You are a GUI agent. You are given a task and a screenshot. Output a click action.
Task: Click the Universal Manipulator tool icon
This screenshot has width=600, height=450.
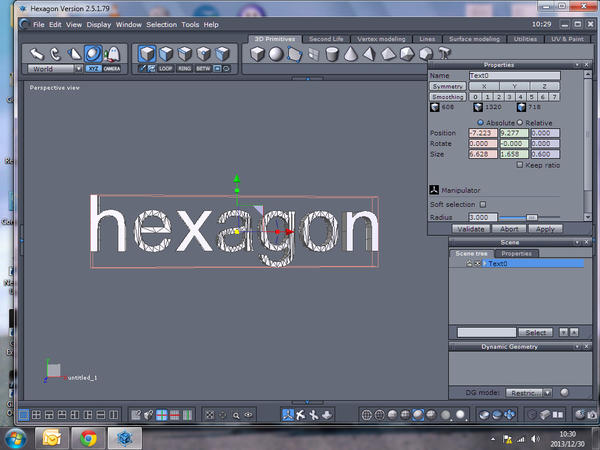[x=93, y=54]
